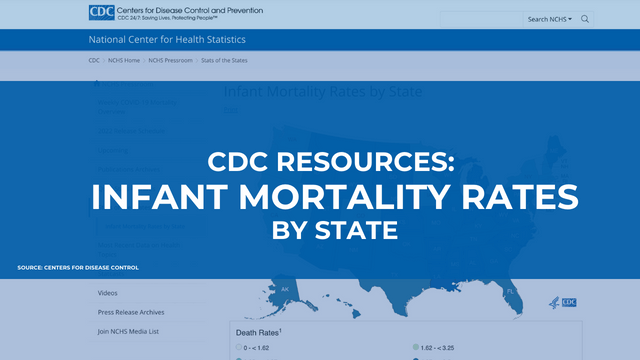Click into the search text field
Screen dimensions: 640x360
tap(481, 19)
